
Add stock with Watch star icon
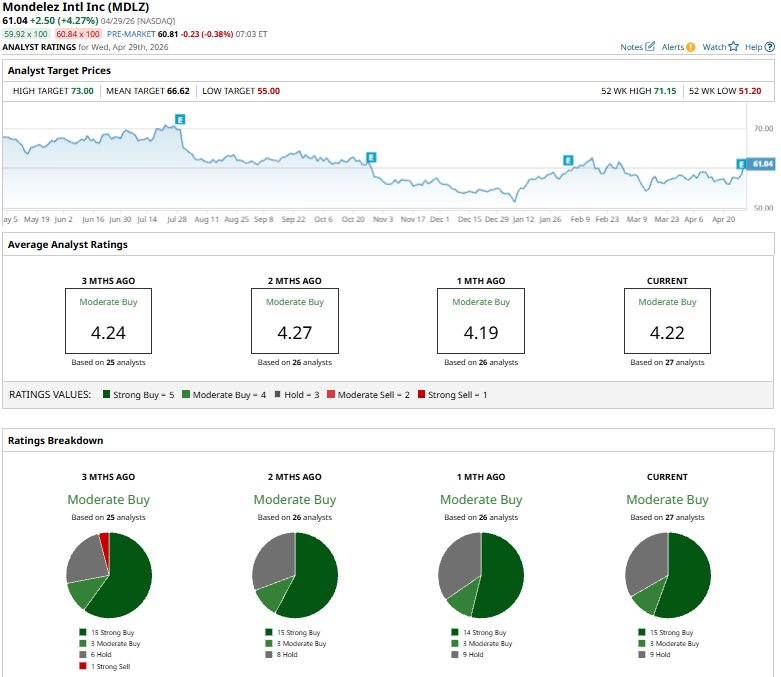coord(733,47)
